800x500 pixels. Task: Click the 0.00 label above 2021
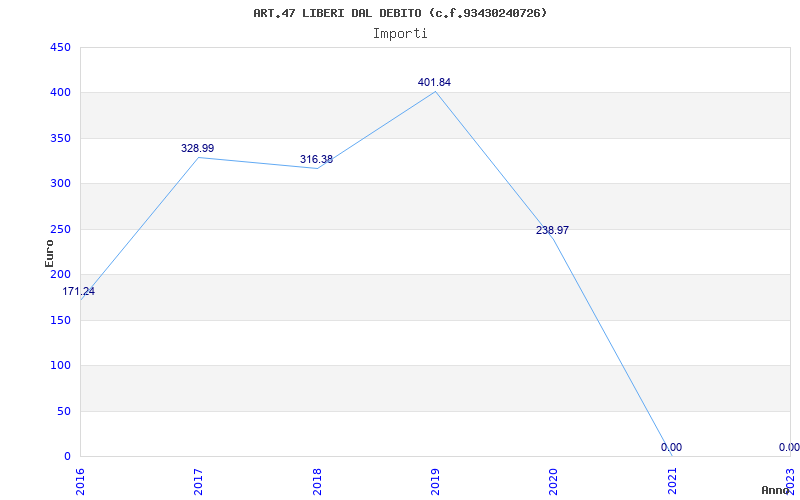tap(671, 447)
